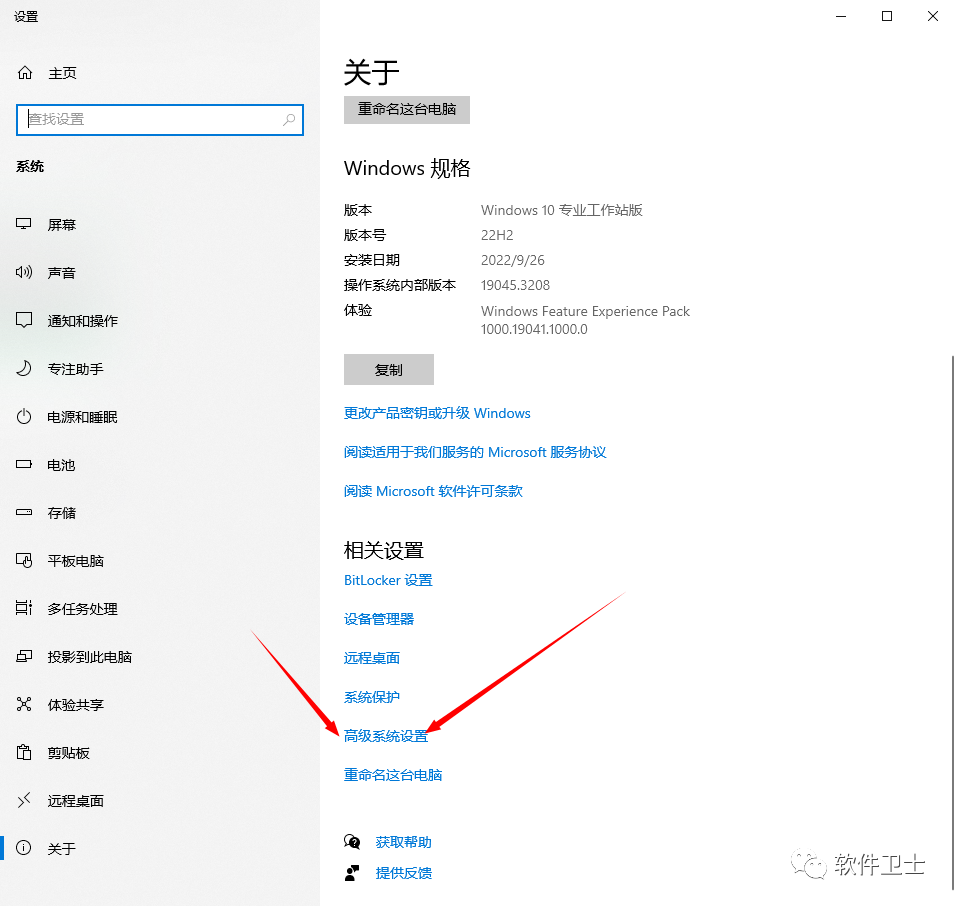Open 设备管理器 link
956x906 pixels.
[x=379, y=619]
